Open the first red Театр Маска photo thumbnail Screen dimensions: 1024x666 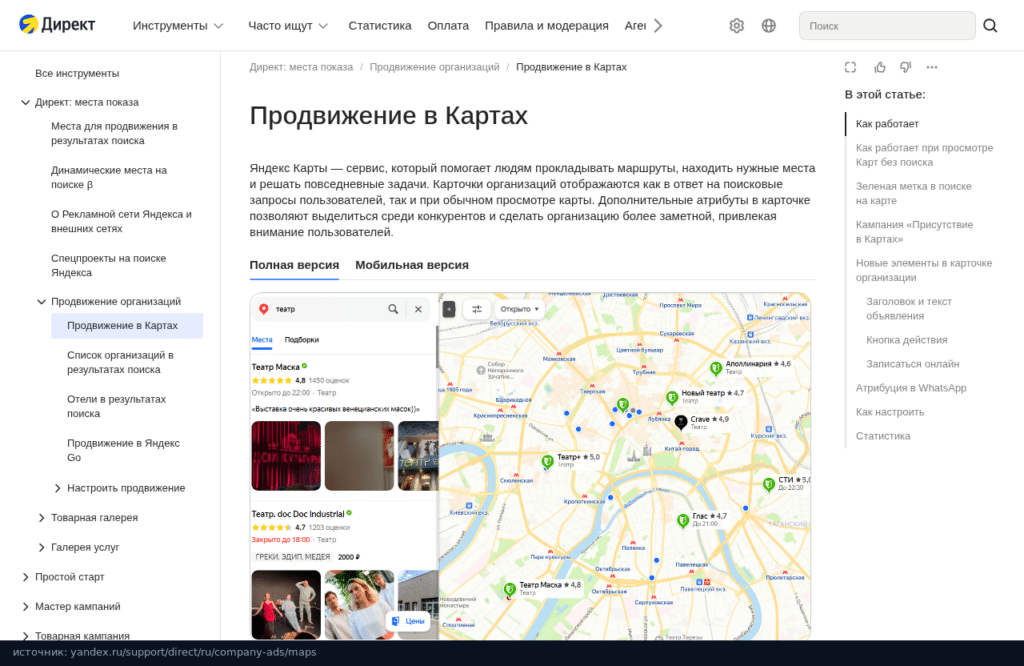point(286,456)
